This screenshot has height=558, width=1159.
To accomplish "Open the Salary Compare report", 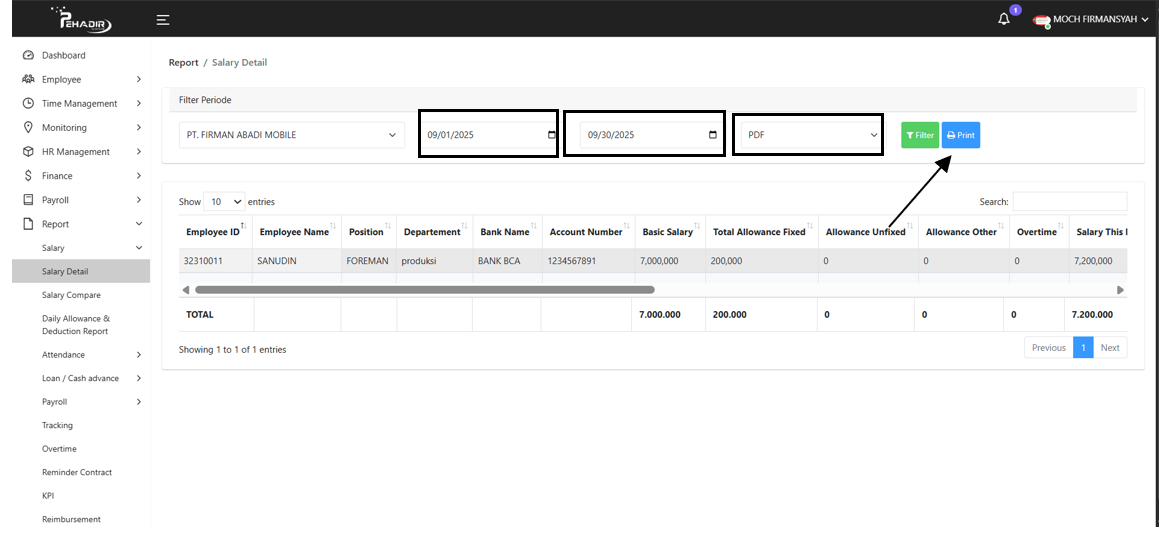I will pos(71,295).
